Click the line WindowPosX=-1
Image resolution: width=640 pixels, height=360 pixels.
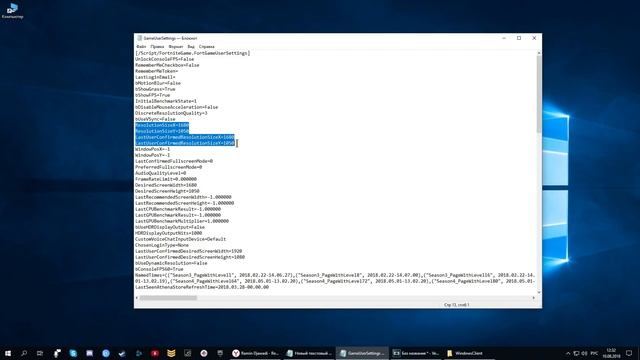point(153,149)
